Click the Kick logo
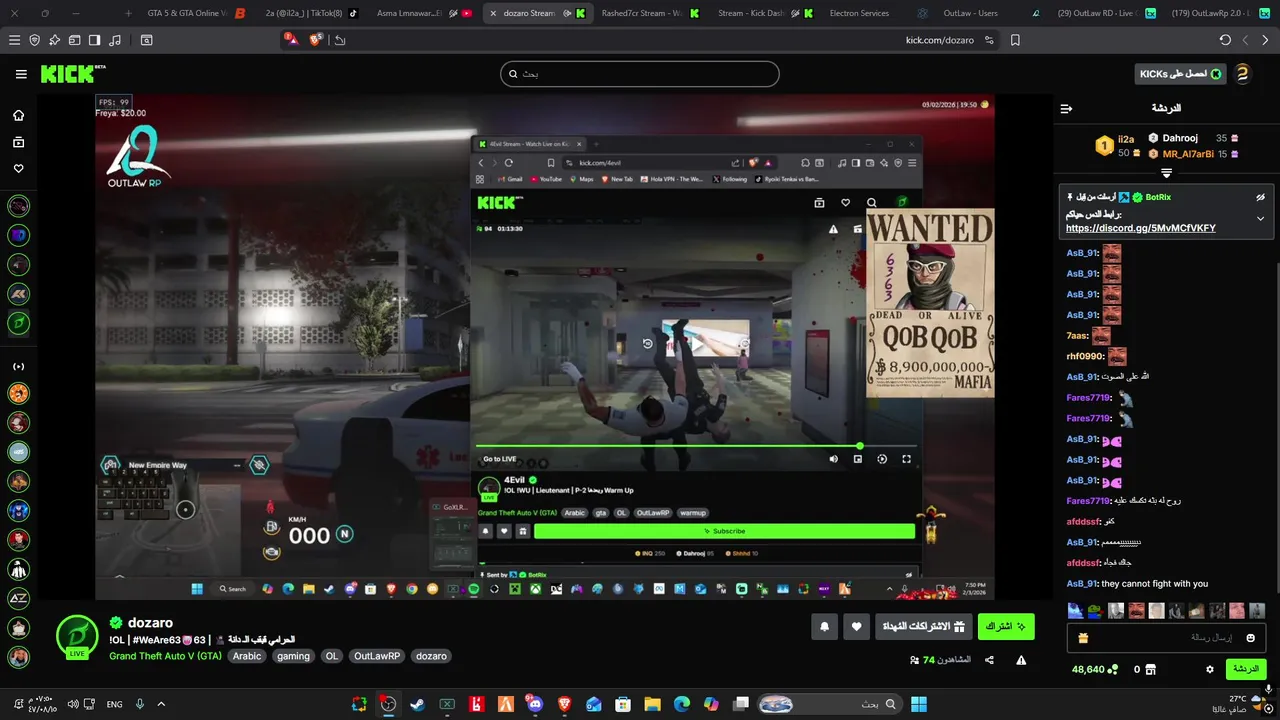The width and height of the screenshot is (1280, 720). tap(72, 74)
